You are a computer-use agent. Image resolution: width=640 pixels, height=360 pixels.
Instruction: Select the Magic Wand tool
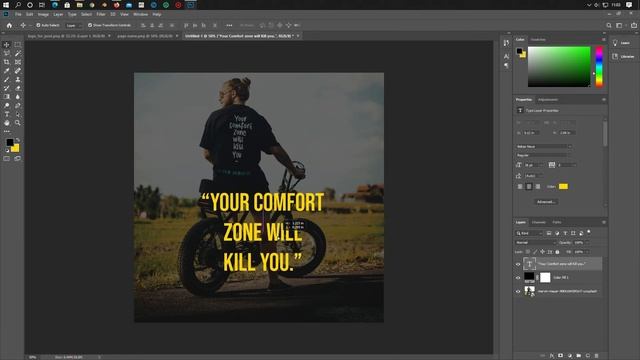[18, 53]
